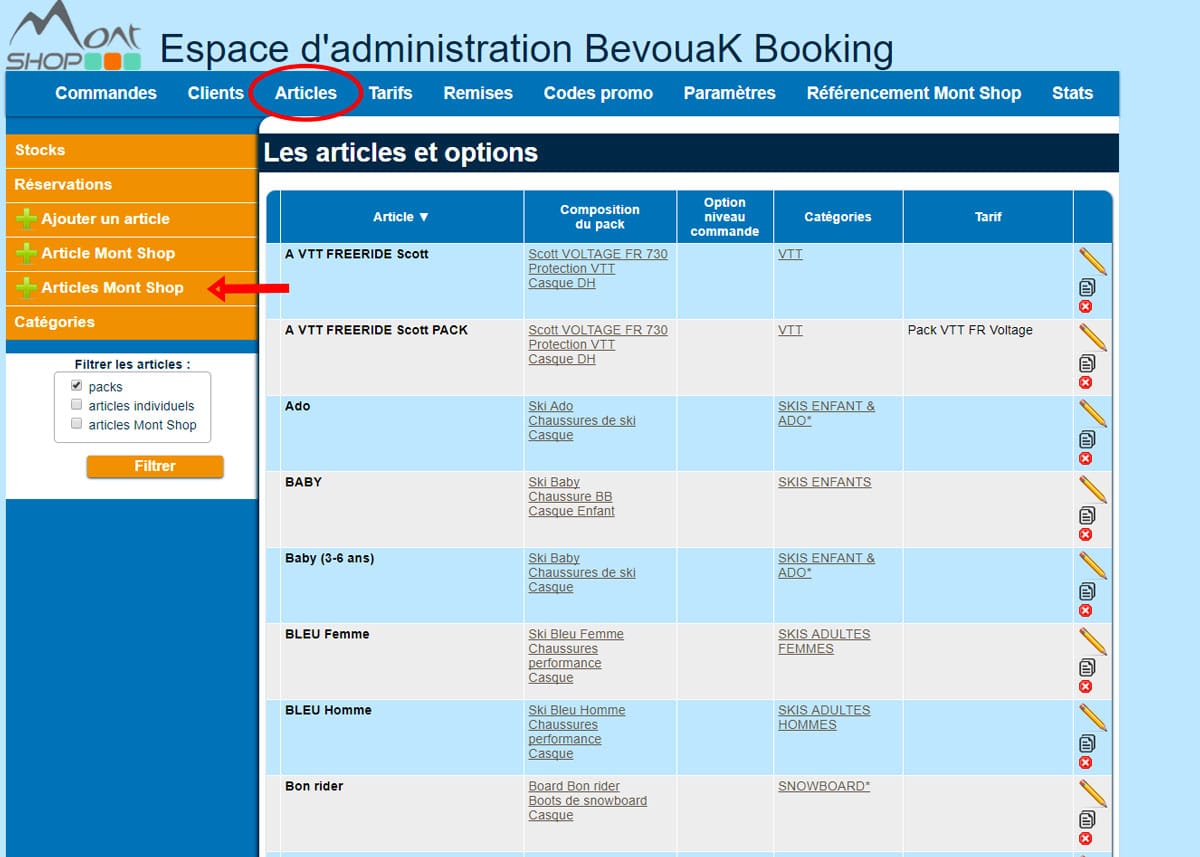The width and height of the screenshot is (1200, 857).
Task: Duplicate the BABY article
Action: tap(1087, 515)
